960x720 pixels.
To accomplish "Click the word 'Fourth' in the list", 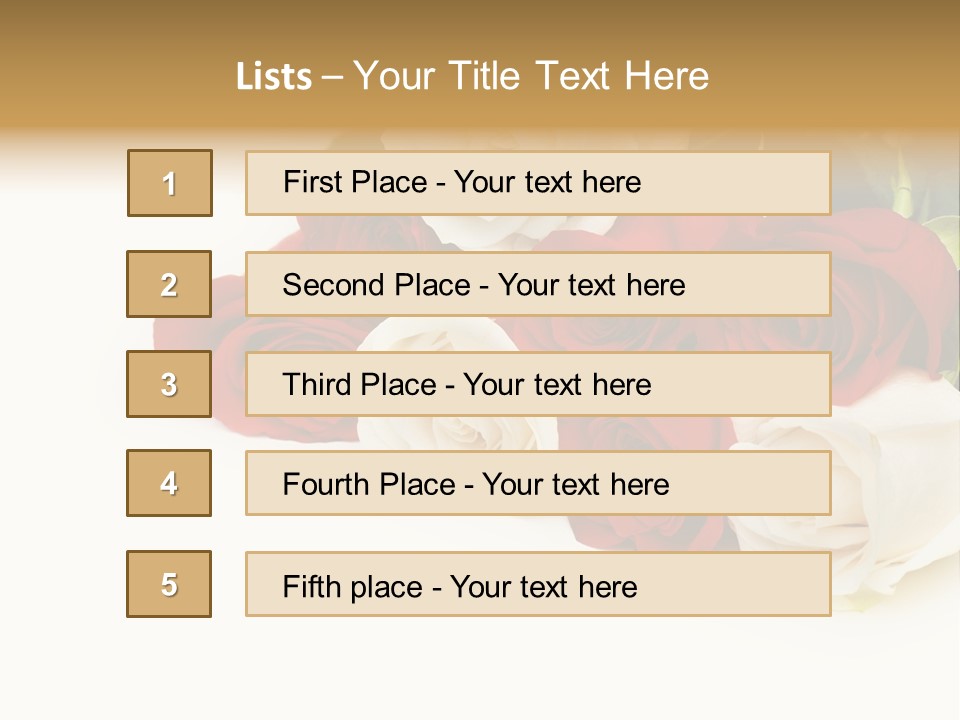I will coord(326,484).
